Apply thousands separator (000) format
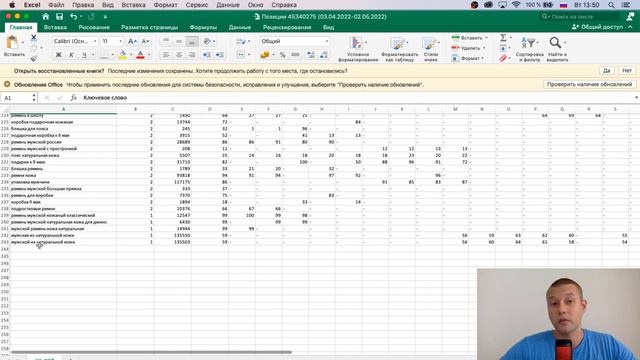The image size is (640, 360). pyautogui.click(x=295, y=55)
